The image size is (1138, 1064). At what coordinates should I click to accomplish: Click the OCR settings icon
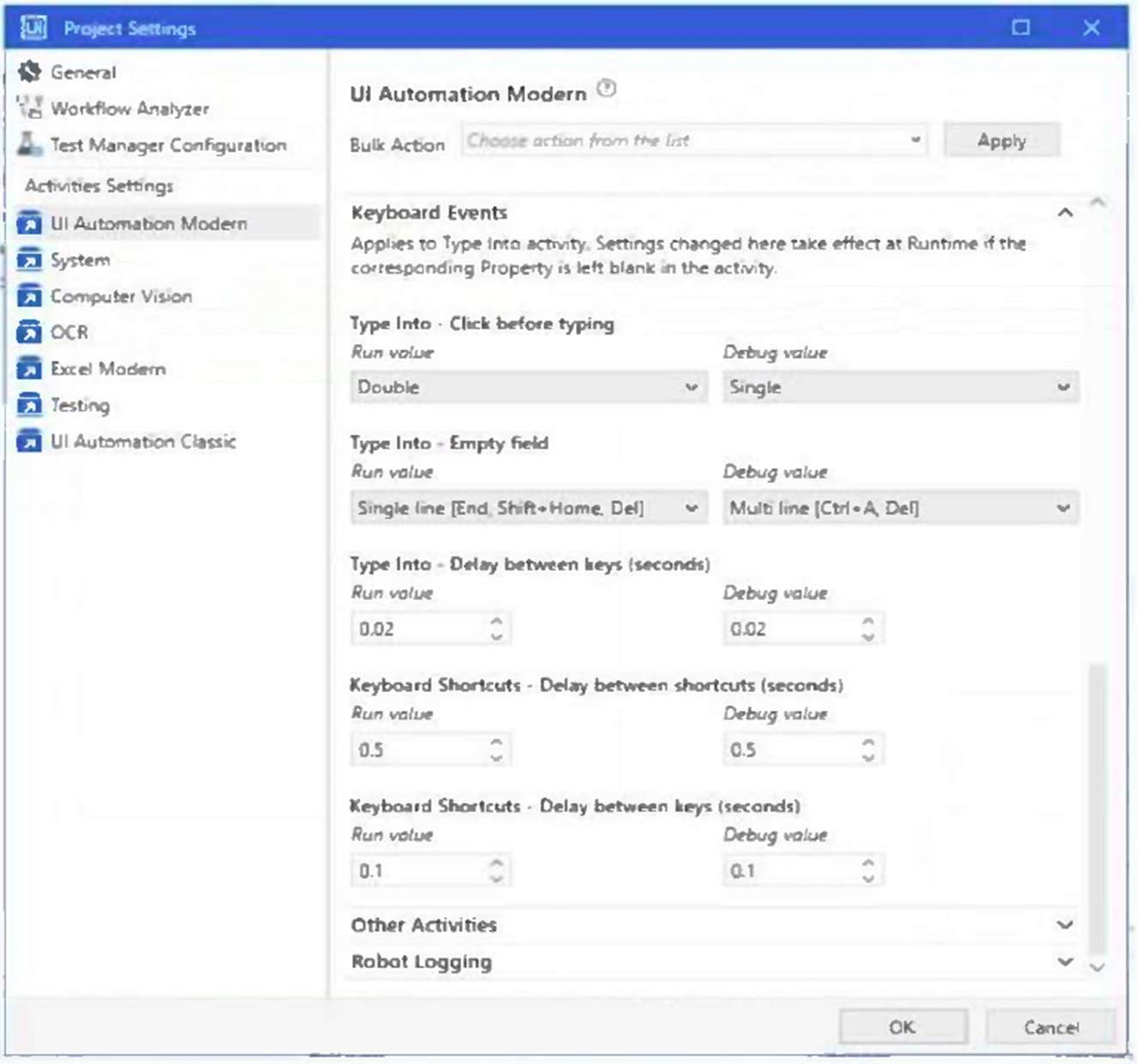[29, 332]
